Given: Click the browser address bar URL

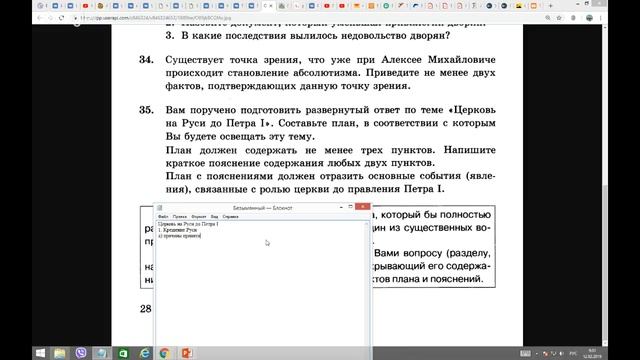Looking at the screenshot, I should [156, 18].
